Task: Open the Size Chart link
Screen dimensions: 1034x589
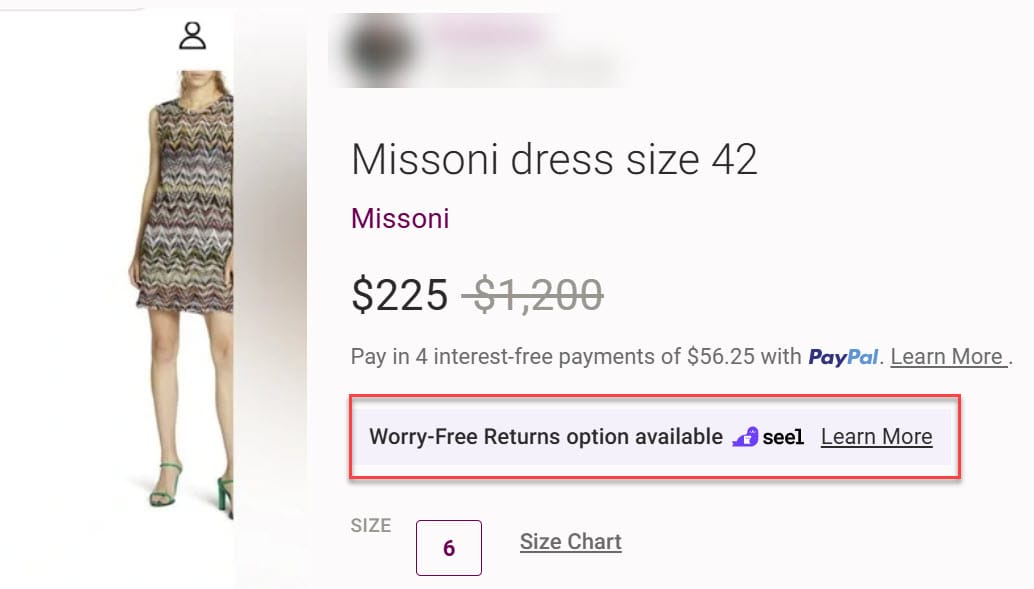Action: click(x=570, y=542)
